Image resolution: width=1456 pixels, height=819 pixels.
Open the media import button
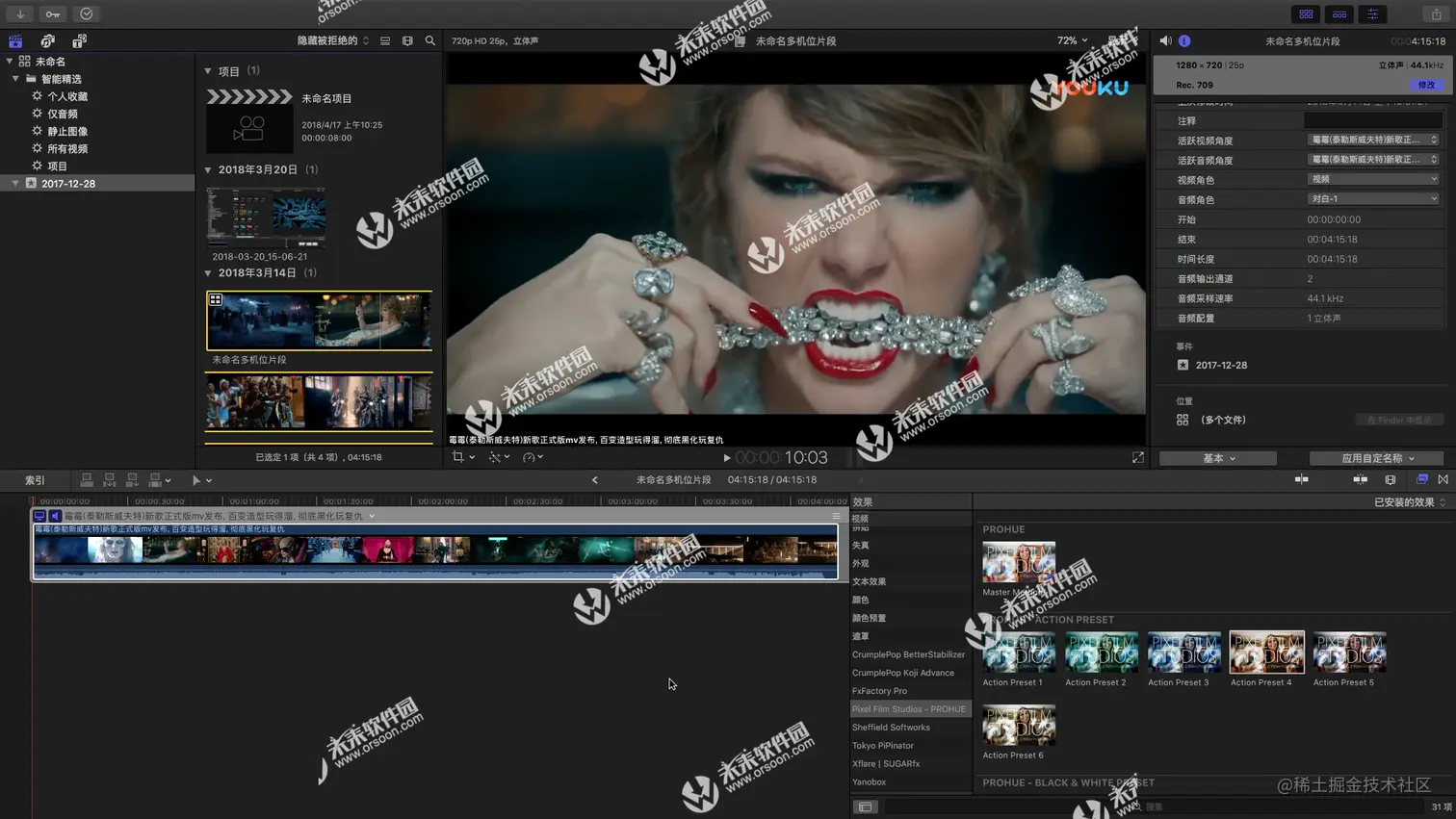pos(20,13)
